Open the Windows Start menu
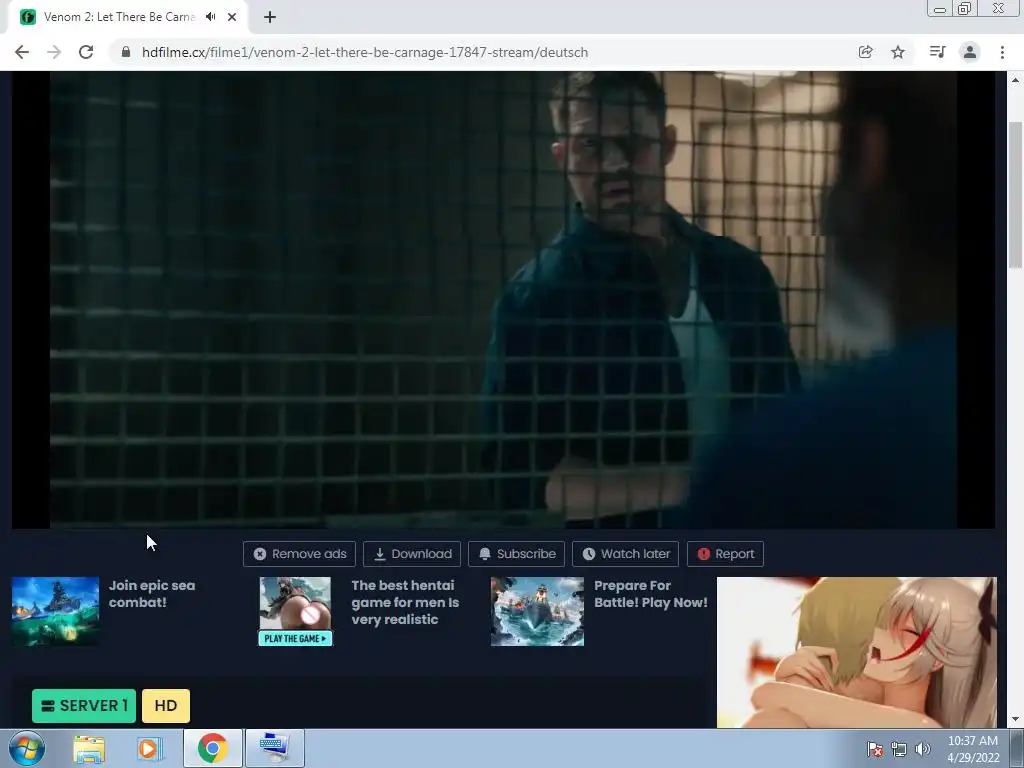 coord(27,748)
